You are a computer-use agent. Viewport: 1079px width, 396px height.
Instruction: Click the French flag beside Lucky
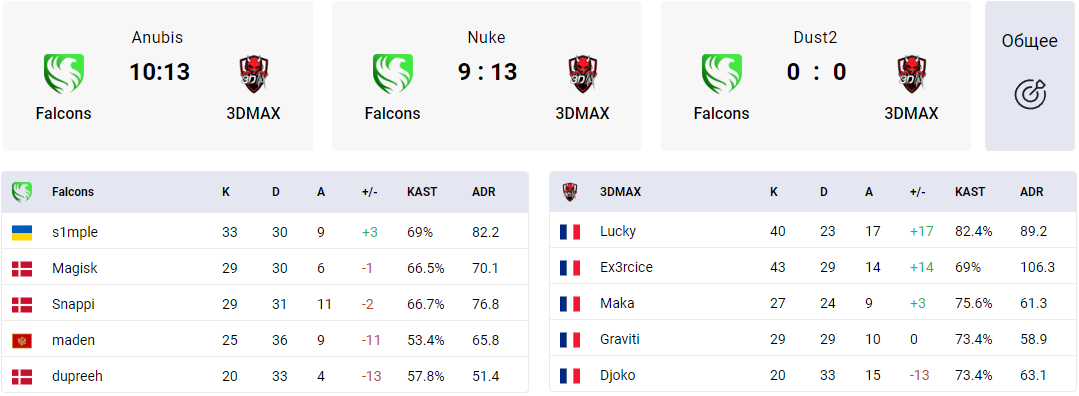pos(570,232)
